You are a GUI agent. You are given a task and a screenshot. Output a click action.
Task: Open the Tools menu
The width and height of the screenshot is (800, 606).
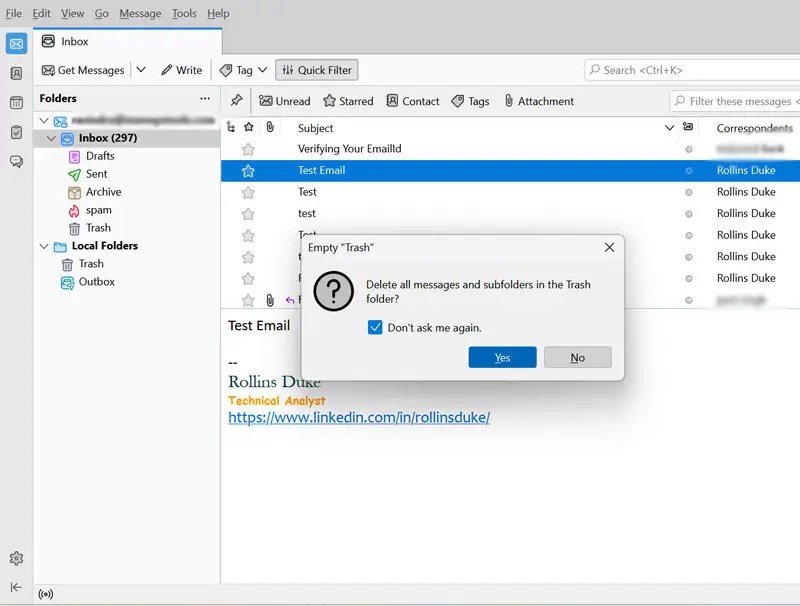click(184, 13)
